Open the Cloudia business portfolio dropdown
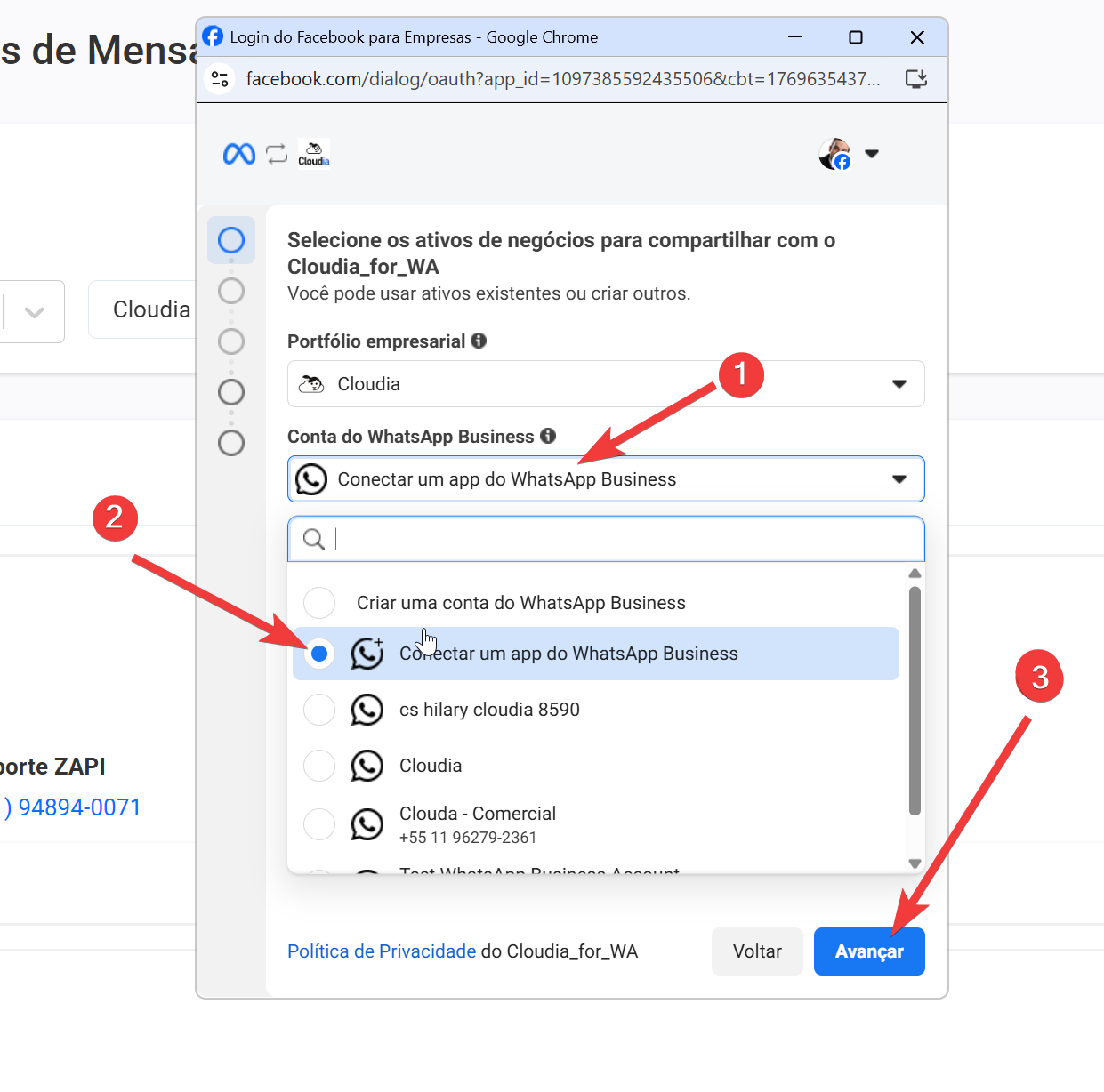This screenshot has height=1092, width=1104. click(x=606, y=384)
